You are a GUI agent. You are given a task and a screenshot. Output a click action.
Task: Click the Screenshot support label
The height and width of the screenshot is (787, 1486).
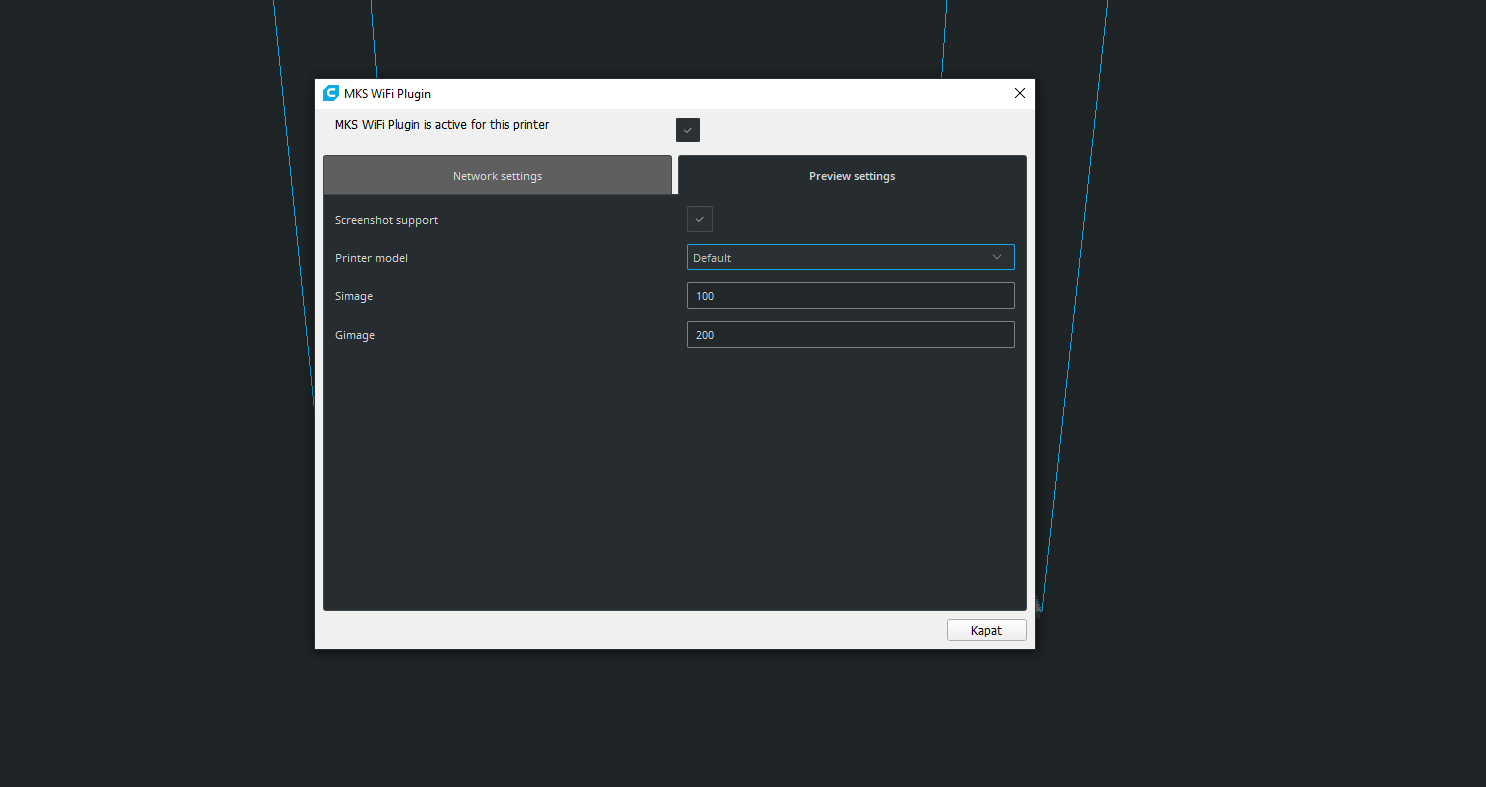coord(386,219)
